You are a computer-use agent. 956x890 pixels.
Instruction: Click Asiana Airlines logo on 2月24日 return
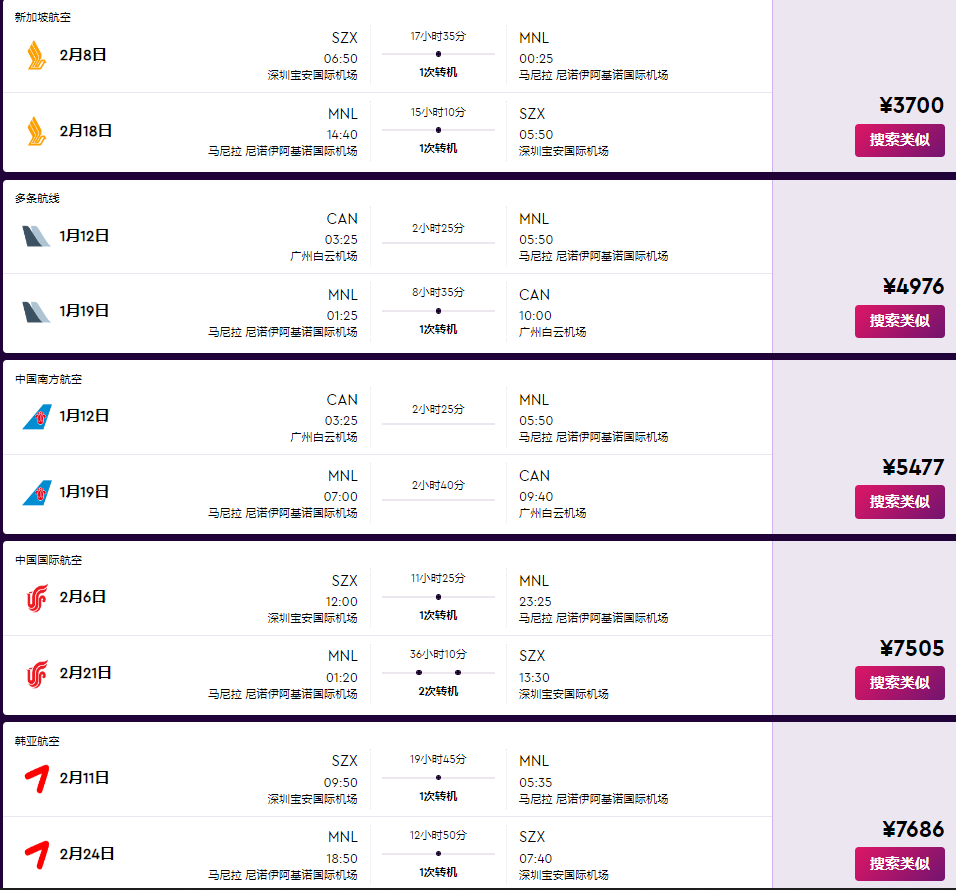(36, 854)
